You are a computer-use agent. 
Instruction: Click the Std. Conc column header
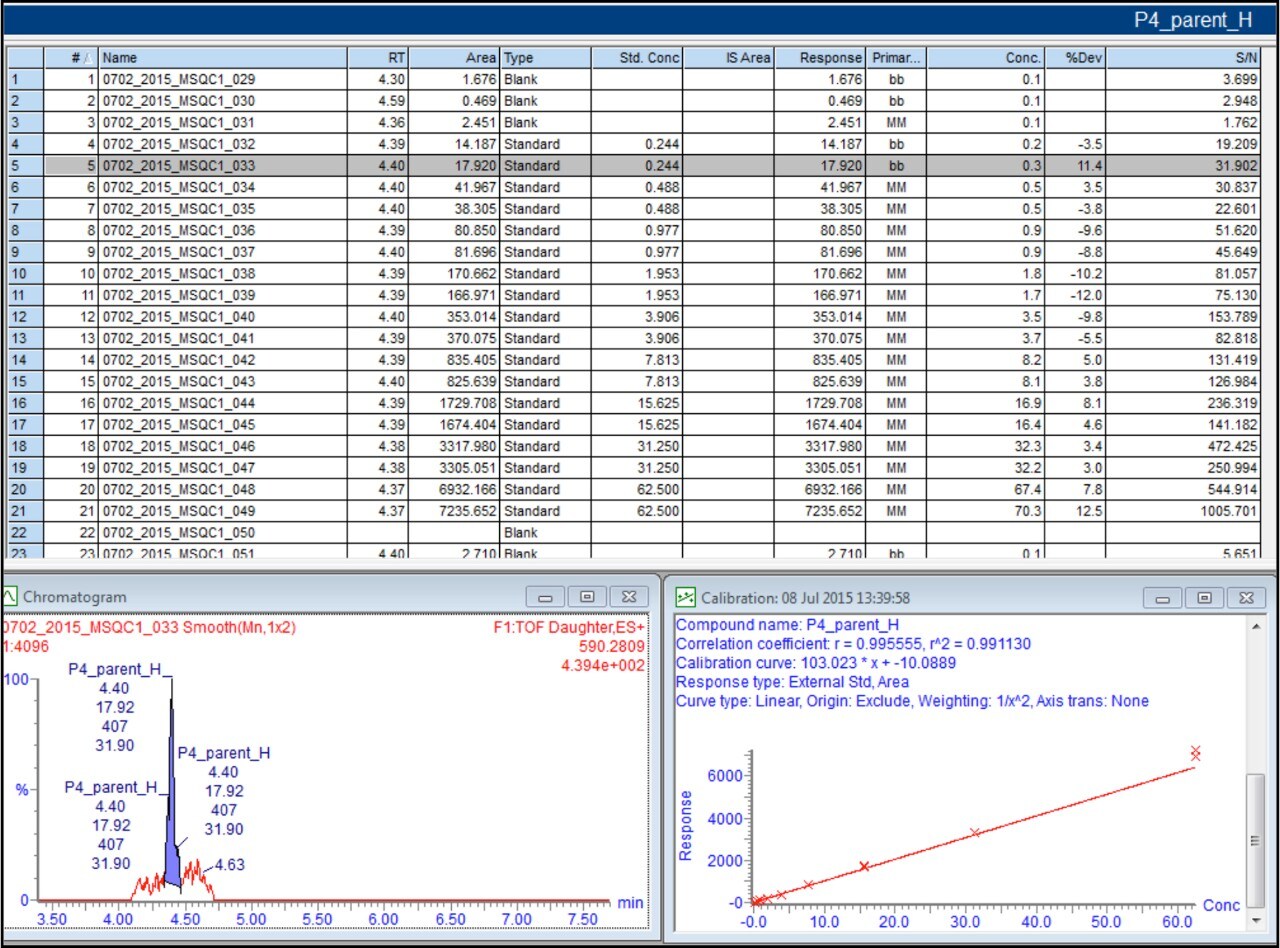(x=635, y=58)
